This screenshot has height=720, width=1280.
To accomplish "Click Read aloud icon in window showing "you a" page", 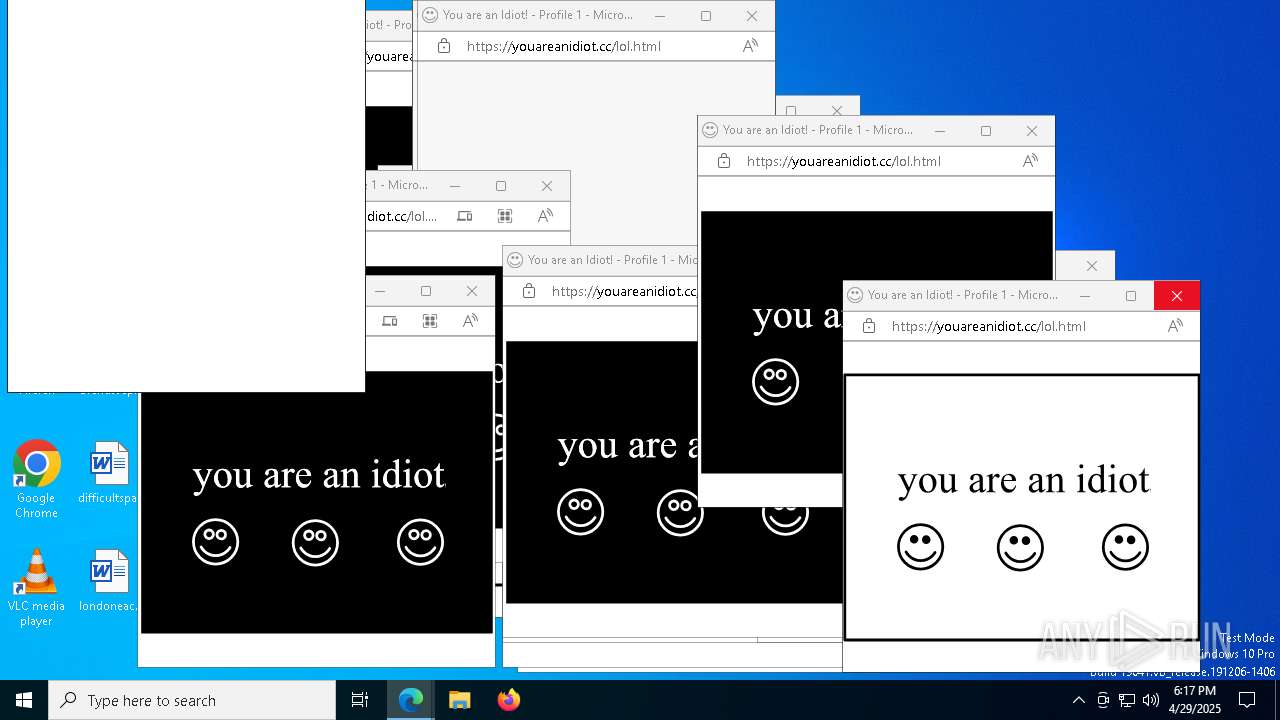I will [x=1030, y=161].
